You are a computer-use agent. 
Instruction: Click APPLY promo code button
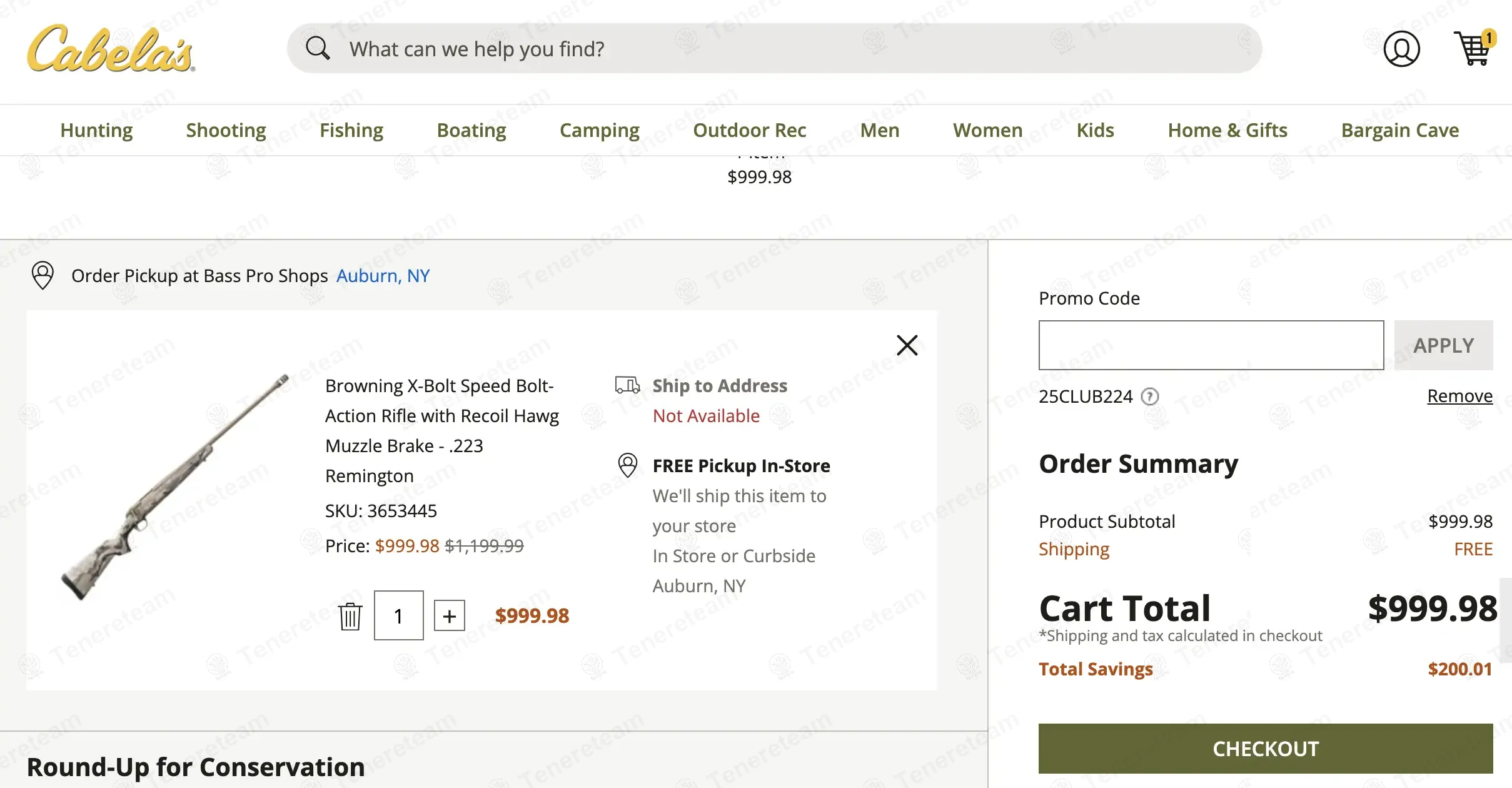coord(1443,345)
